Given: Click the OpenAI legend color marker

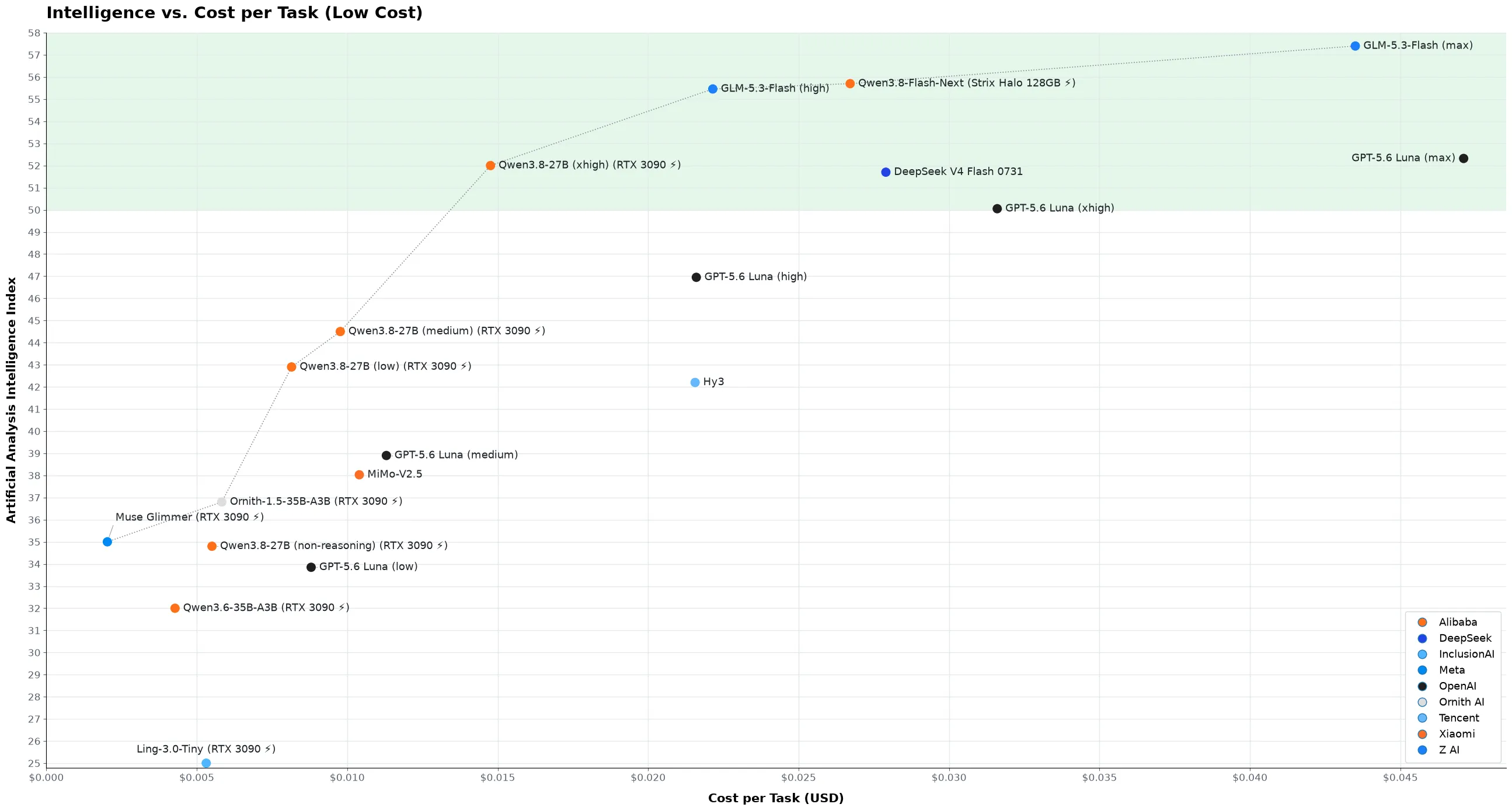Looking at the screenshot, I should click(1422, 686).
